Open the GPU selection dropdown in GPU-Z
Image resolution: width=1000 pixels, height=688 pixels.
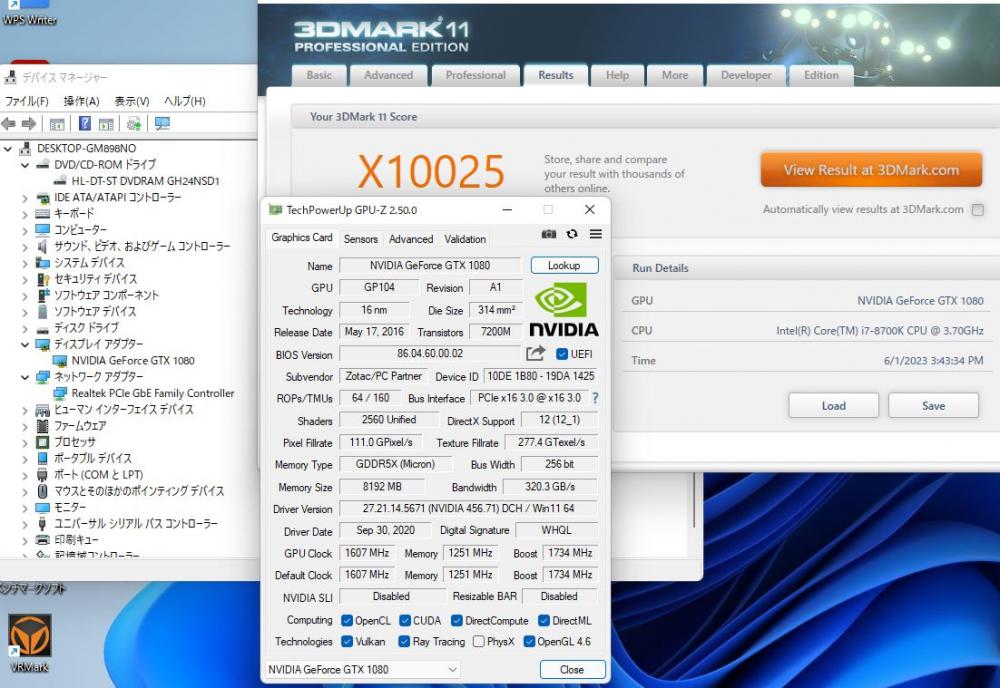tap(362, 670)
